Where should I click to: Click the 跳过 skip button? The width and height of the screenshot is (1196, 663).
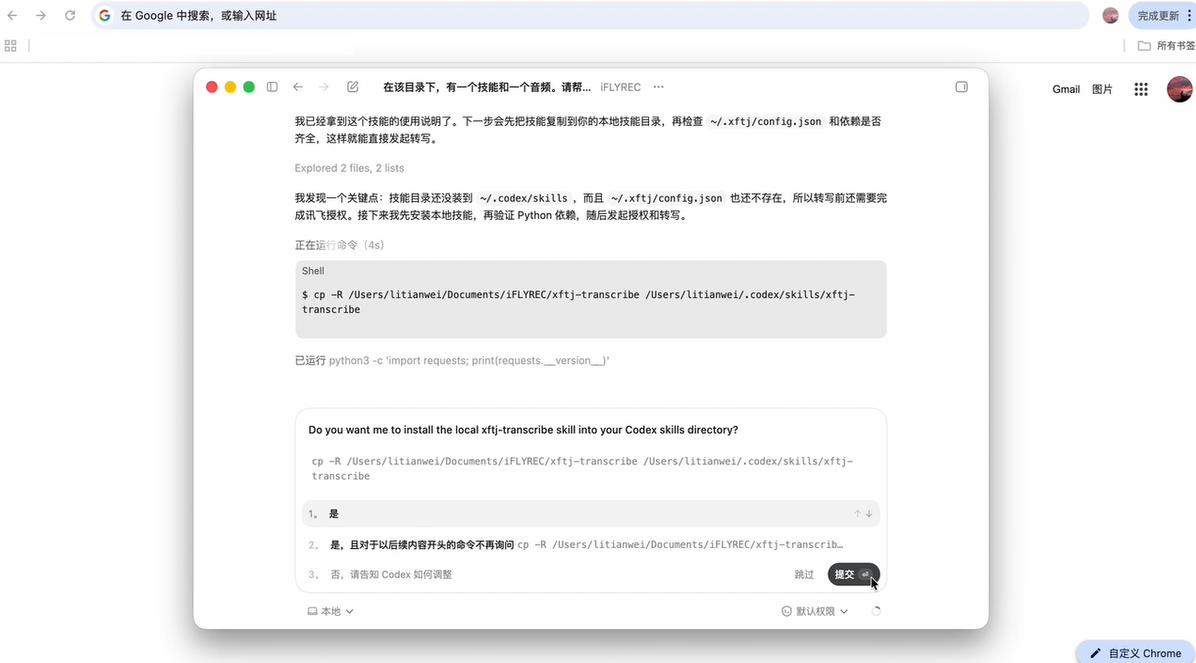(x=804, y=574)
